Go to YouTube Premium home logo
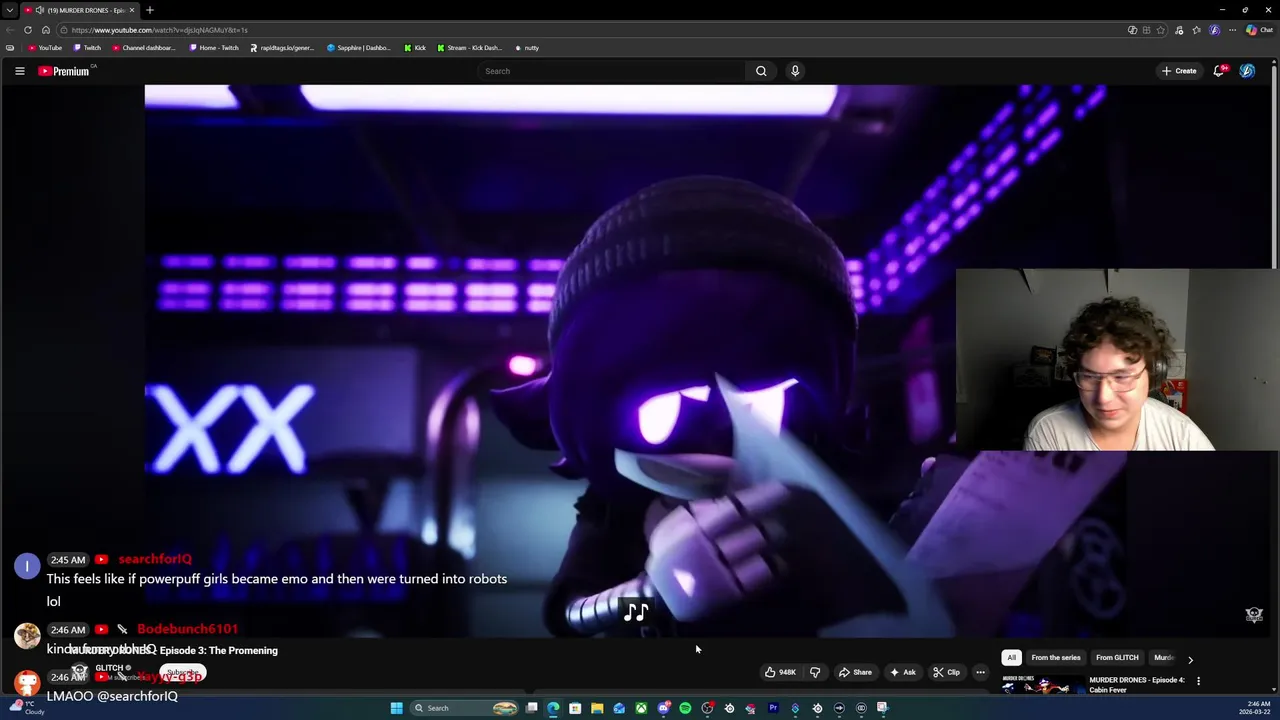 tap(64, 71)
